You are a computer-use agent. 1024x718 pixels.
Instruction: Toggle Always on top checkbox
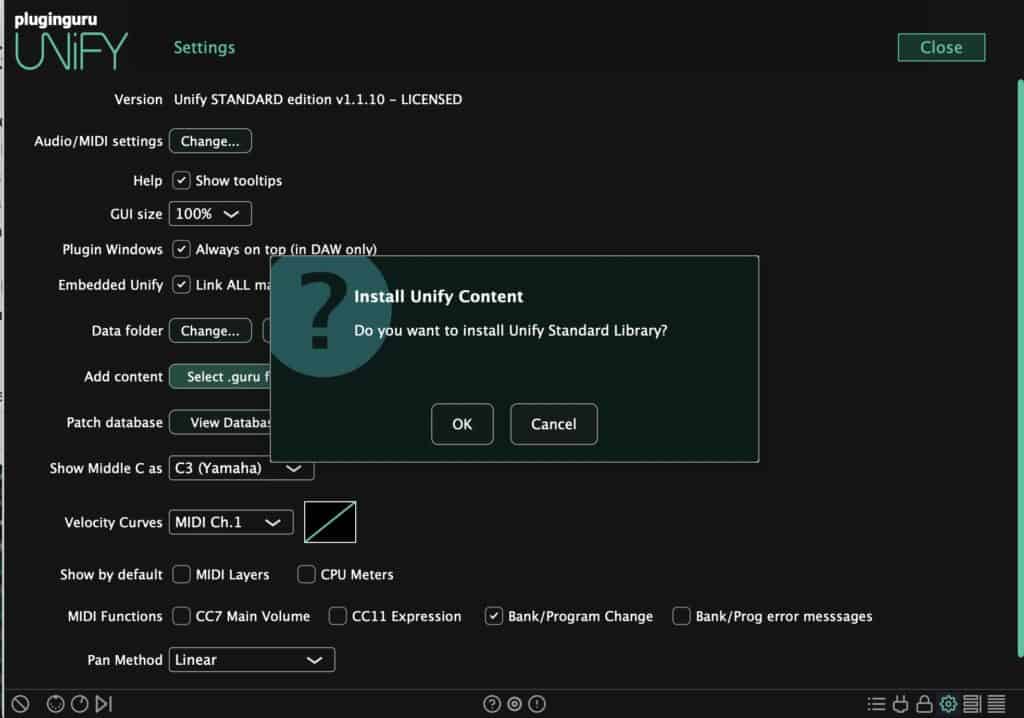(181, 249)
